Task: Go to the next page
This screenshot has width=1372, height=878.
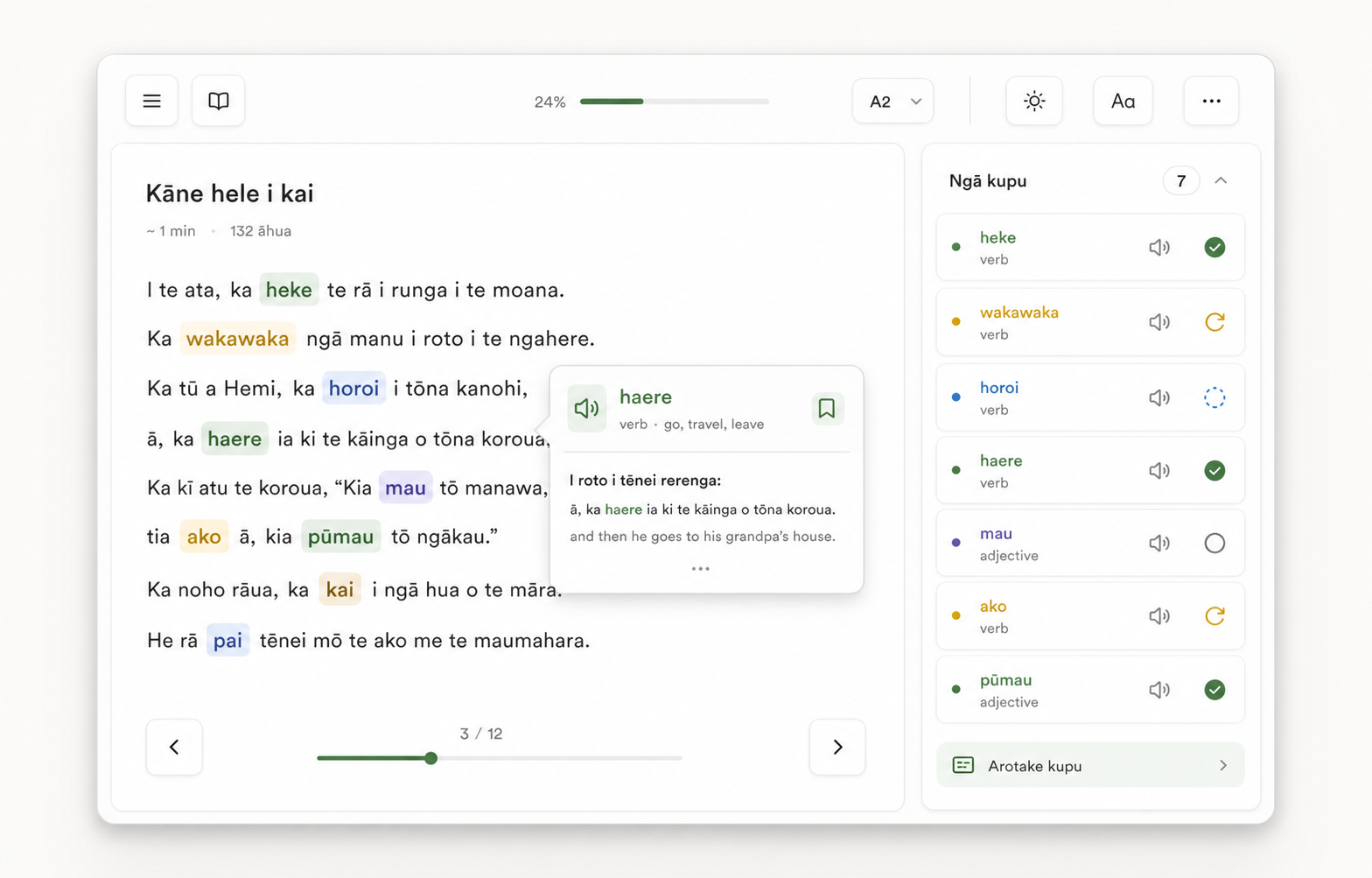Action: (837, 747)
